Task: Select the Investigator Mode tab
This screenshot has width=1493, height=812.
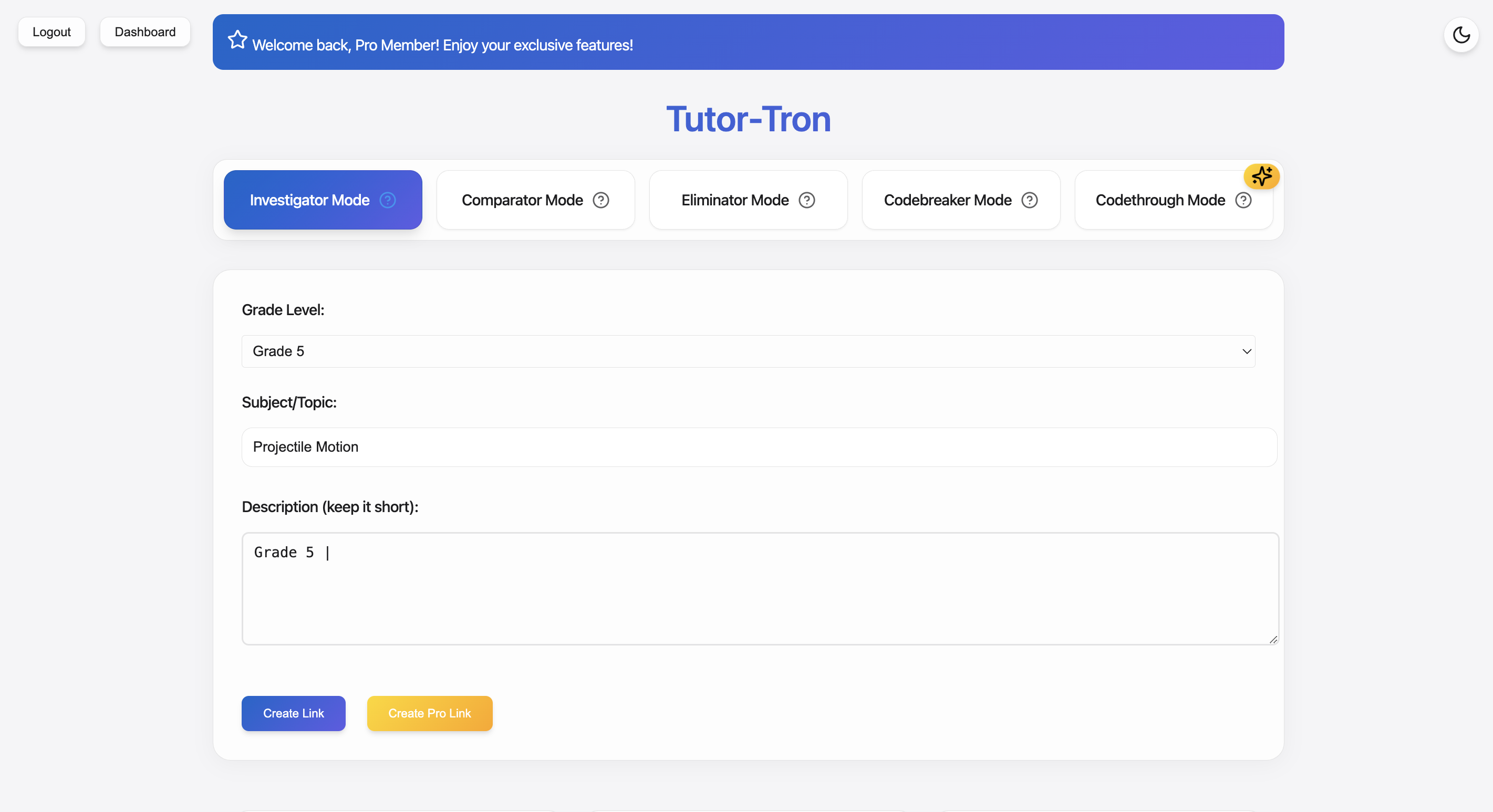Action: [323, 200]
